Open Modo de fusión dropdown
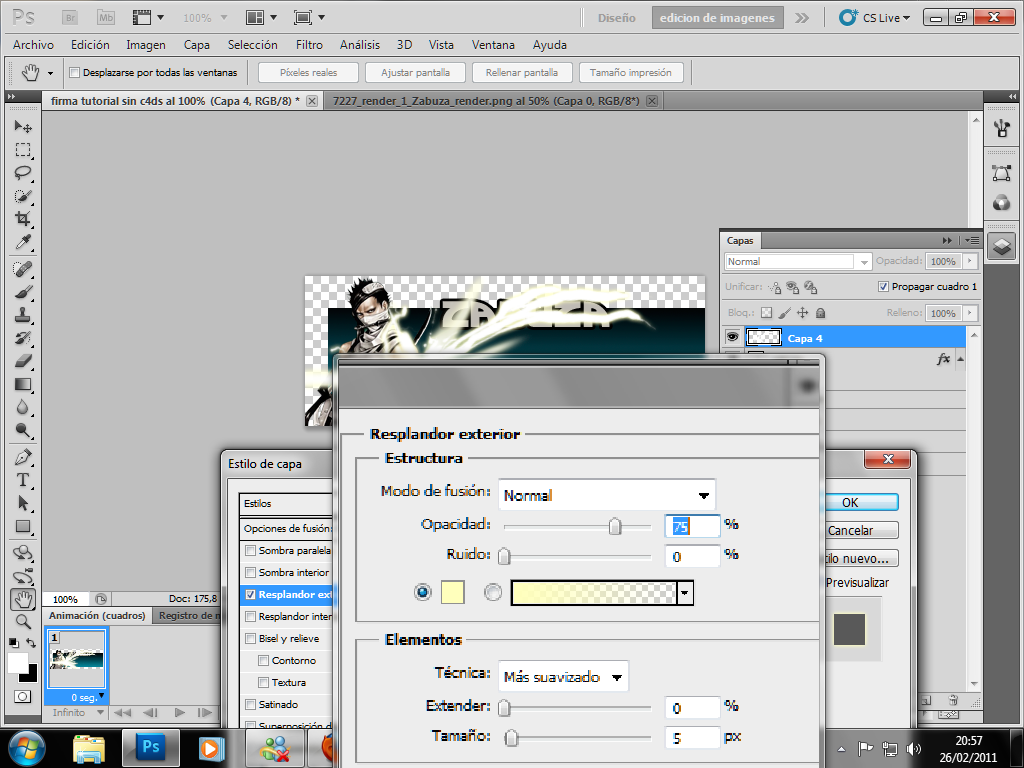 point(607,495)
